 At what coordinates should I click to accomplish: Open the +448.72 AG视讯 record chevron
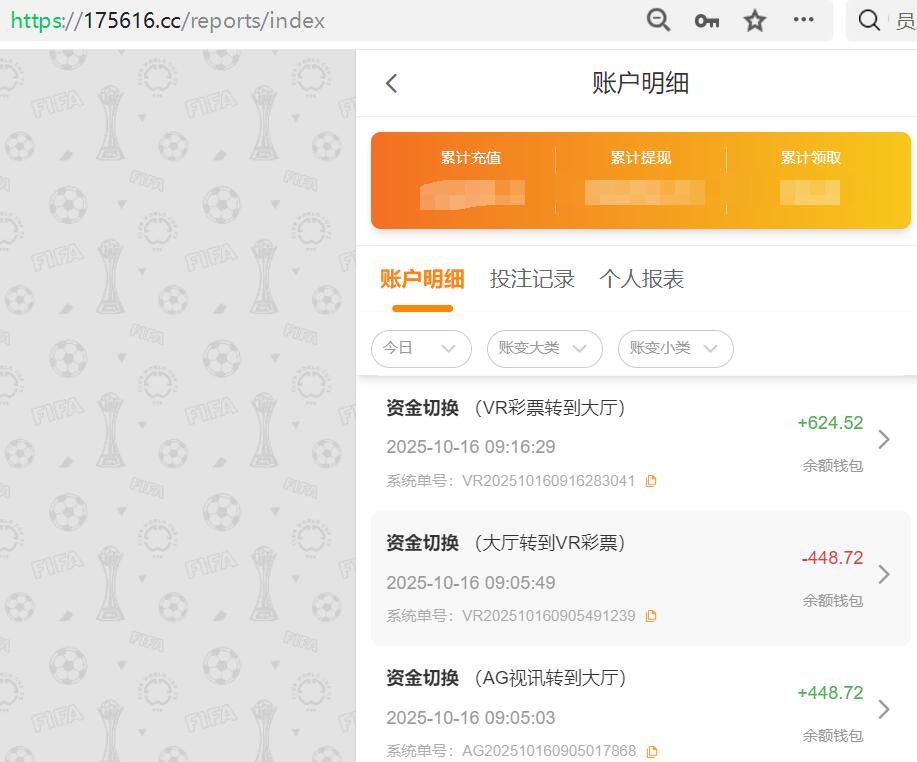tap(883, 709)
